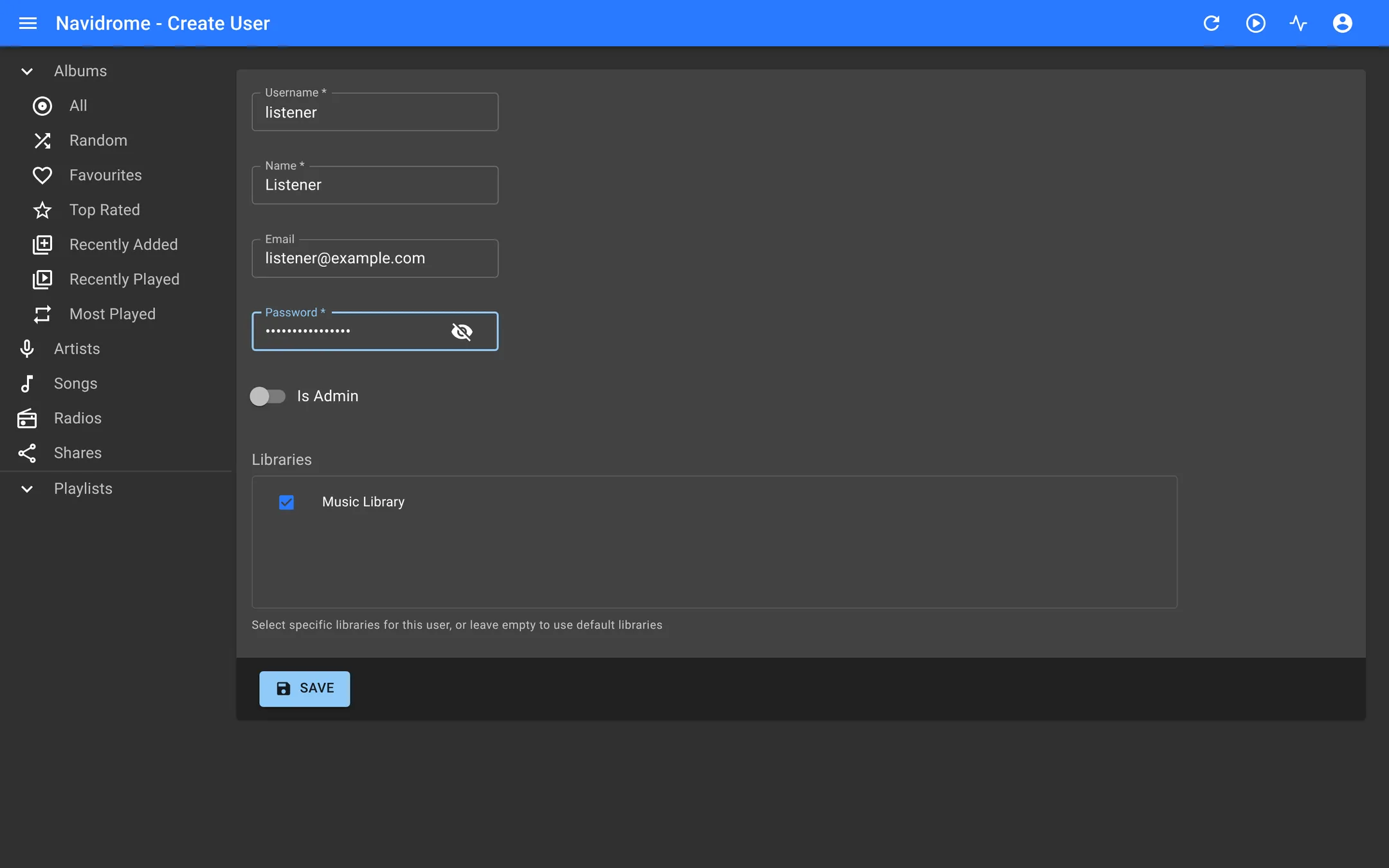Collapse the Albums section chevron
Screen dimensions: 1389x868
27,71
